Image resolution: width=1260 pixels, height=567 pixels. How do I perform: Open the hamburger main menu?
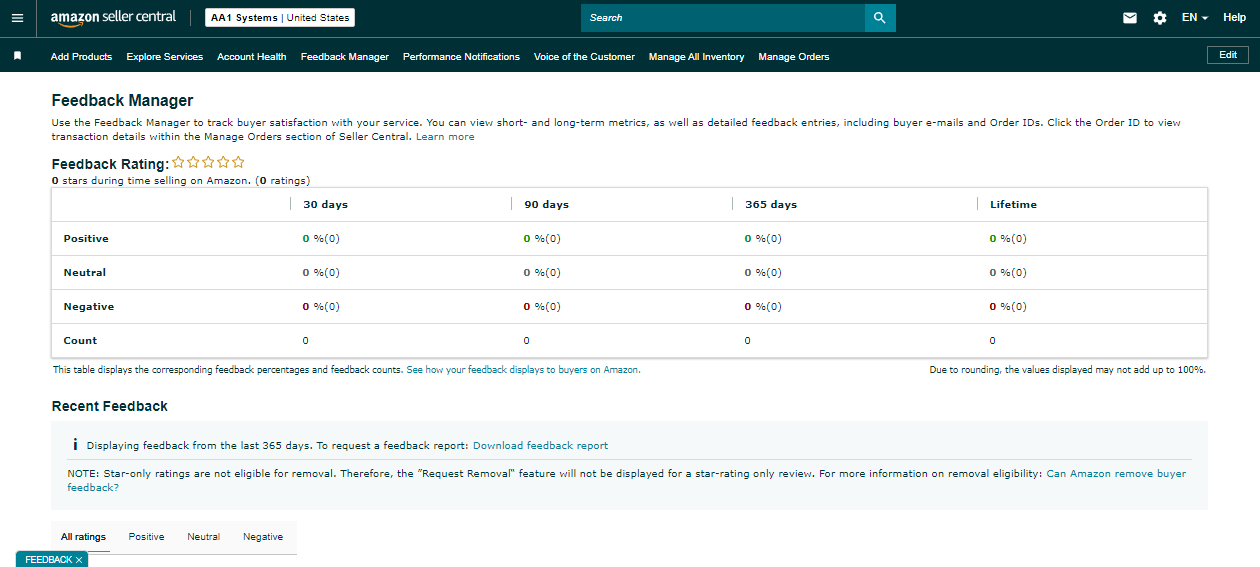(17, 18)
